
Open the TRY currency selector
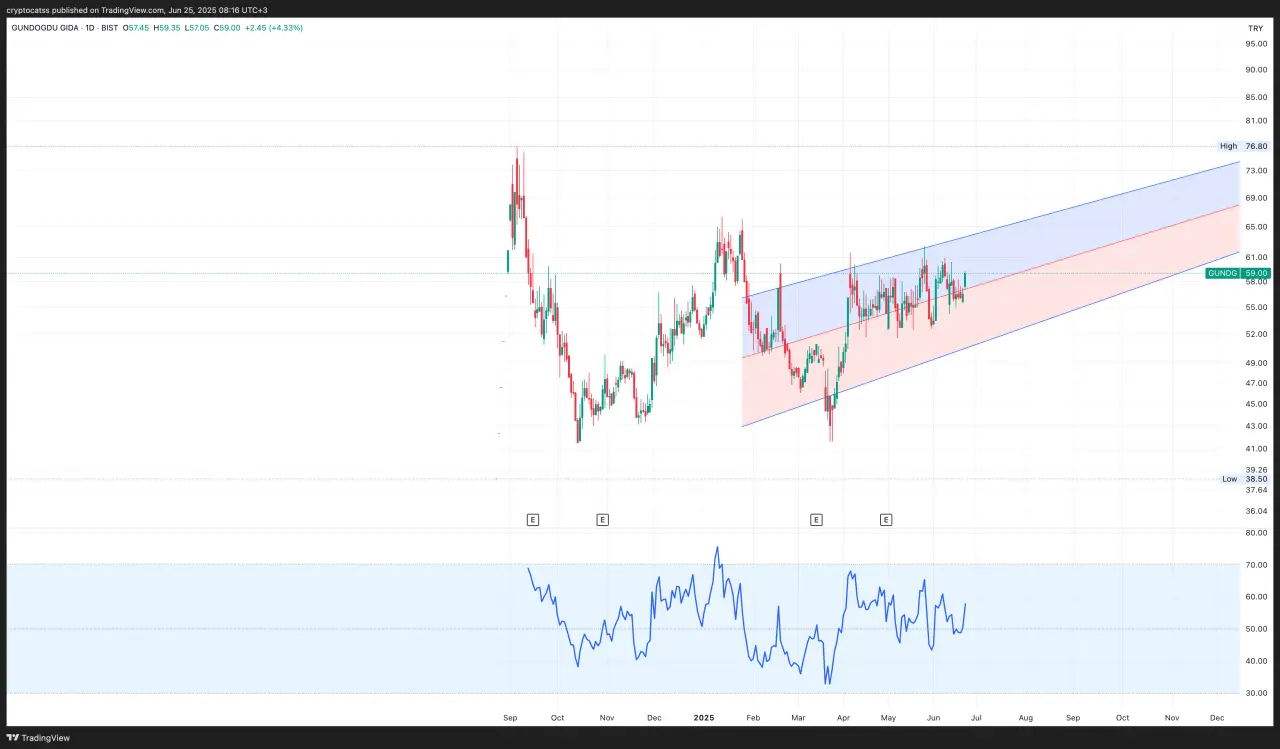click(x=1255, y=28)
